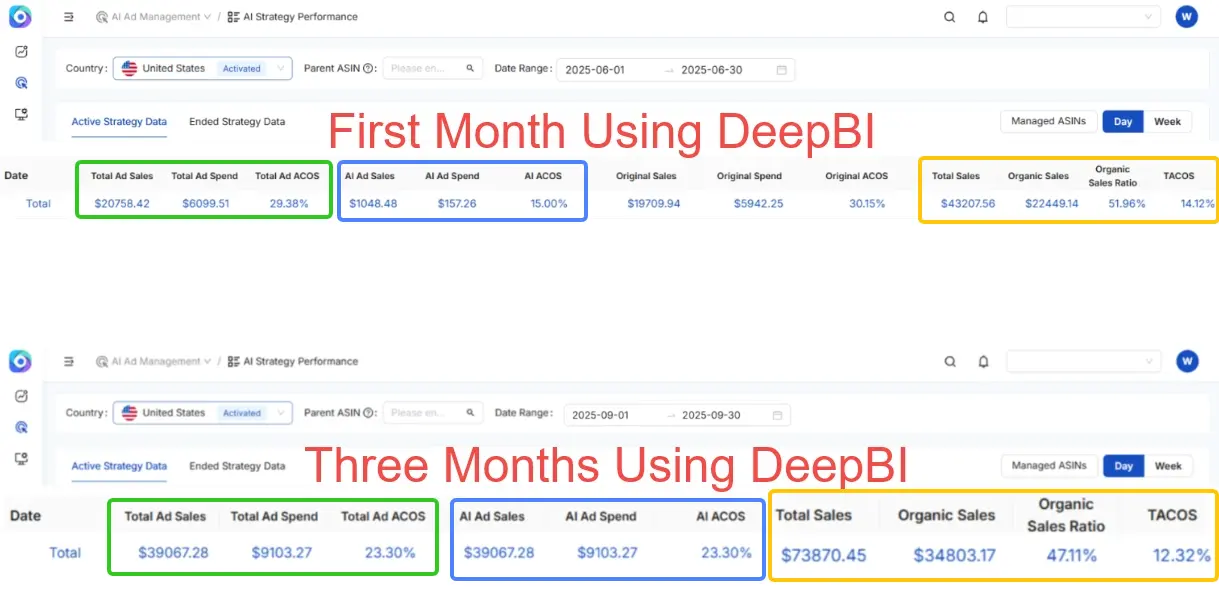
Task: Check notifications via the bell icon
Action: 982,16
